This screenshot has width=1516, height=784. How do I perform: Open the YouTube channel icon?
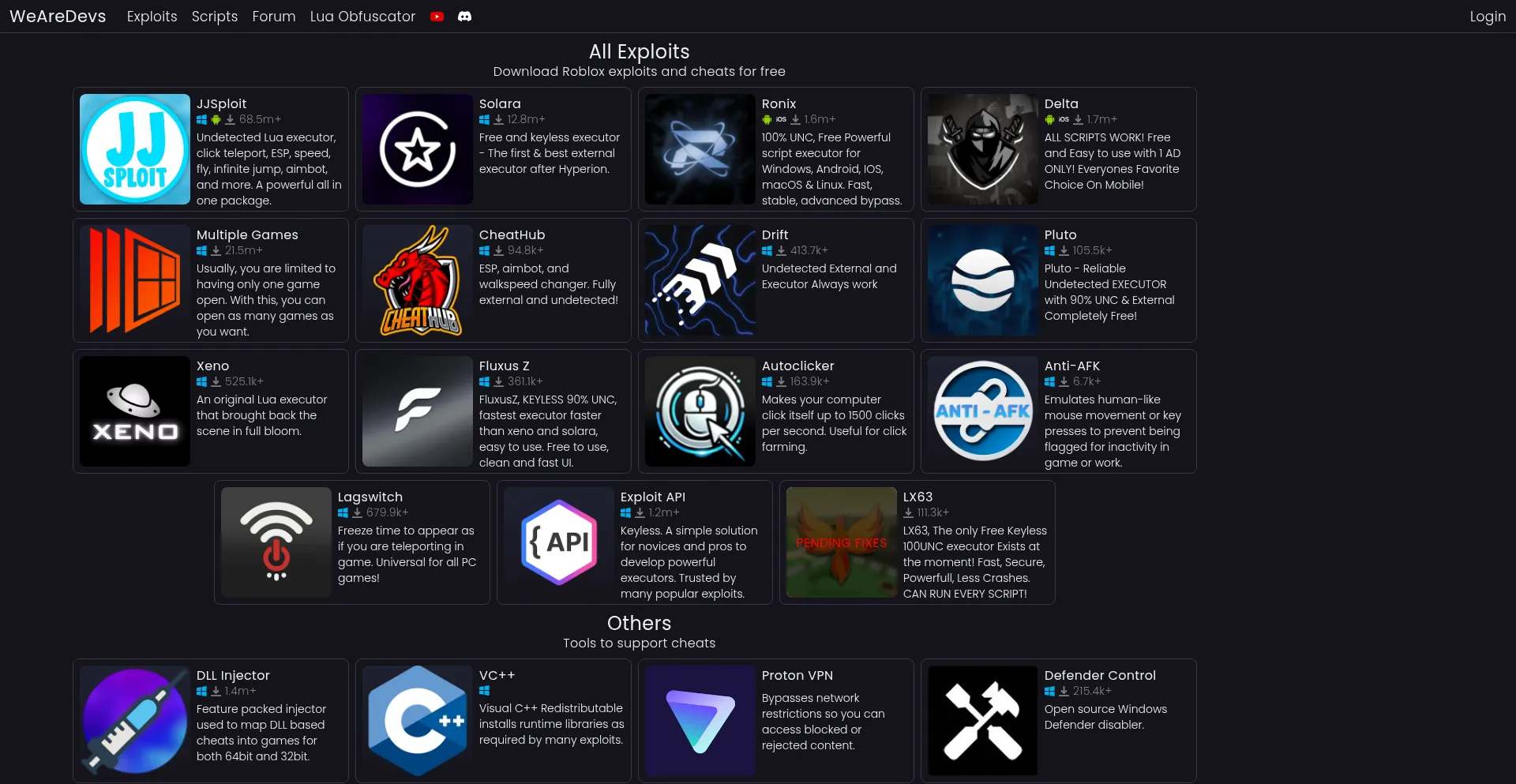437,17
